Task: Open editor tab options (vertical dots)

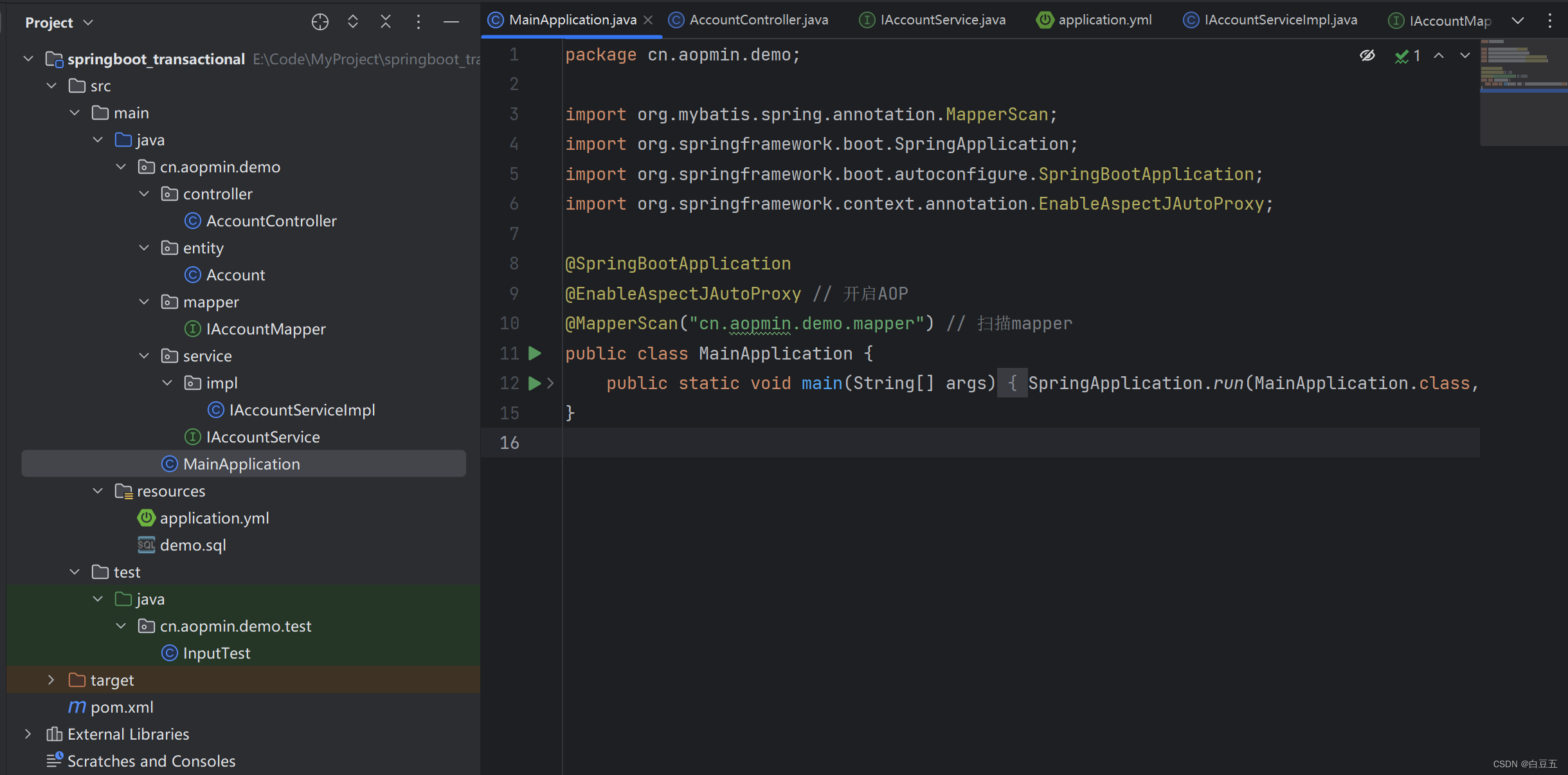Action: click(x=1550, y=21)
